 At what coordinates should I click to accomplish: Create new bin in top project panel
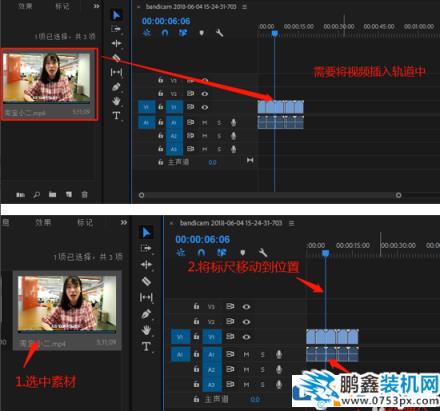click(52, 194)
